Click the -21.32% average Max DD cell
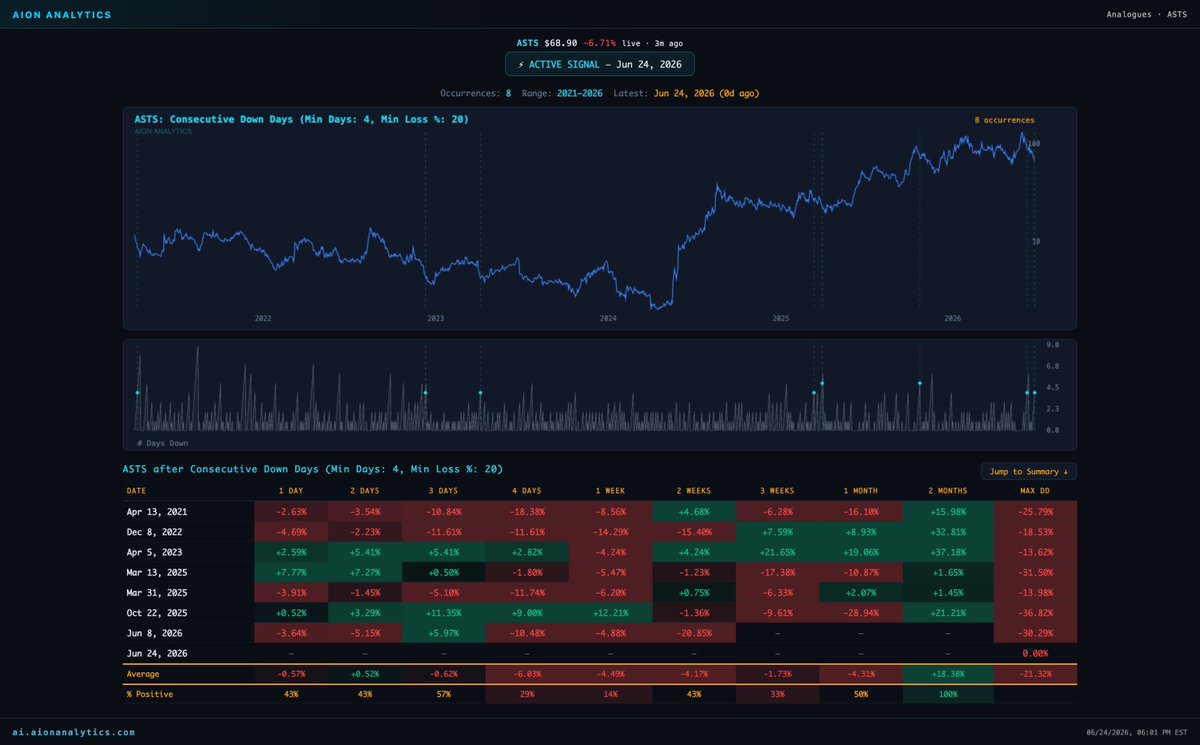Screen dimensions: 1200x745 [x=1035, y=674]
